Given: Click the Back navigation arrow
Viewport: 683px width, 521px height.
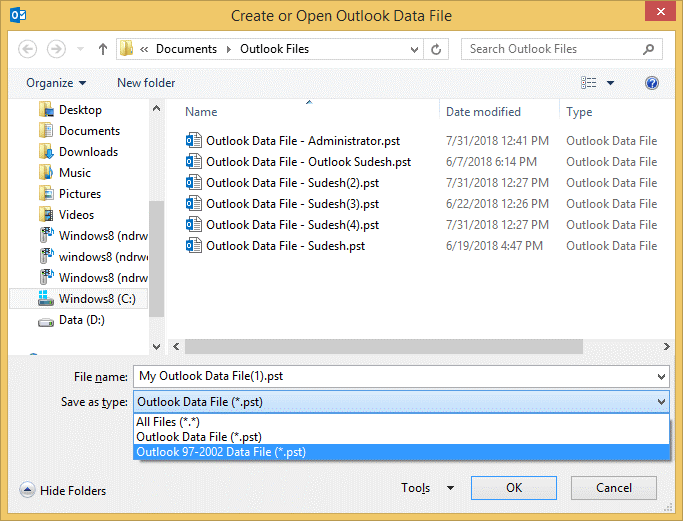Looking at the screenshot, I should (x=27, y=49).
